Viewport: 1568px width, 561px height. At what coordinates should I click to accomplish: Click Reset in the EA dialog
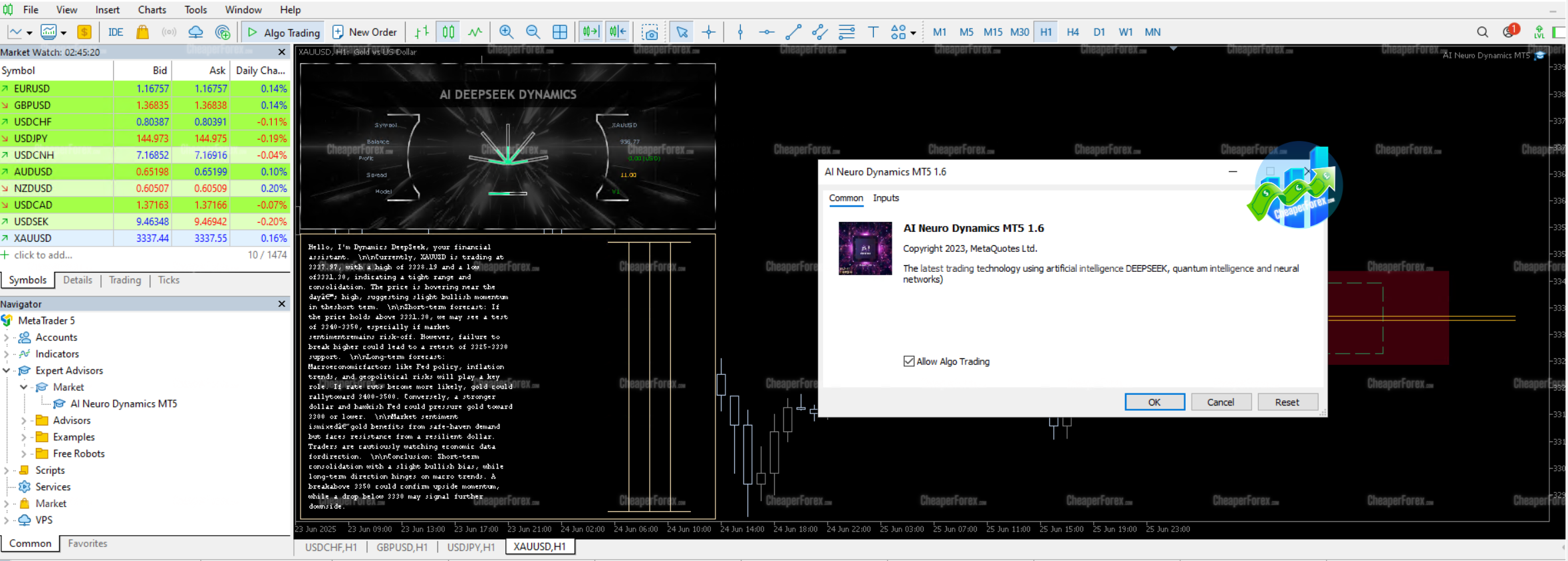(1287, 402)
